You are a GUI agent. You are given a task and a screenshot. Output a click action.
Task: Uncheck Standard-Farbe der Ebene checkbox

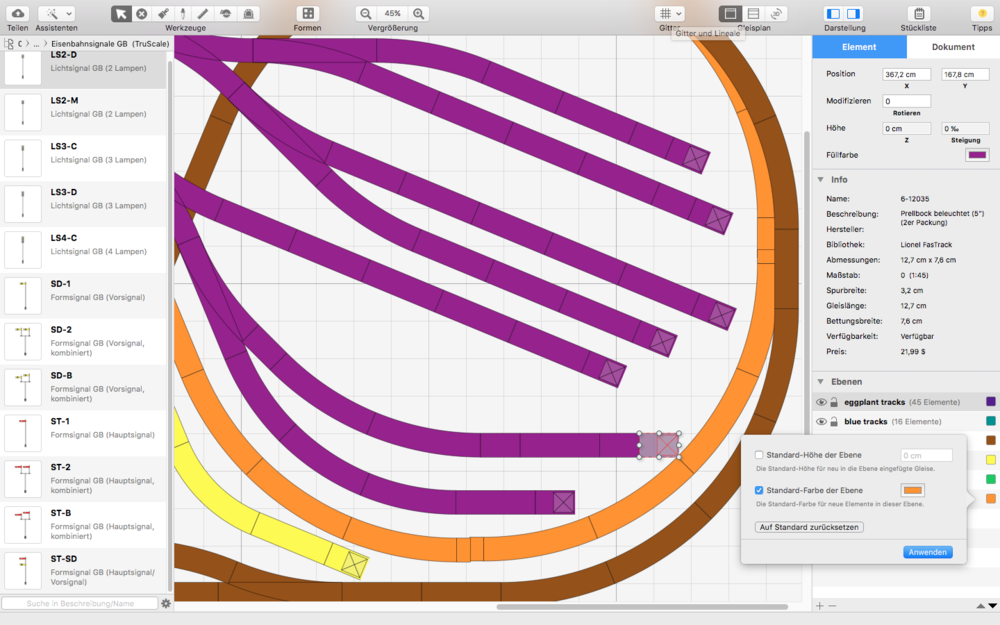pos(759,490)
